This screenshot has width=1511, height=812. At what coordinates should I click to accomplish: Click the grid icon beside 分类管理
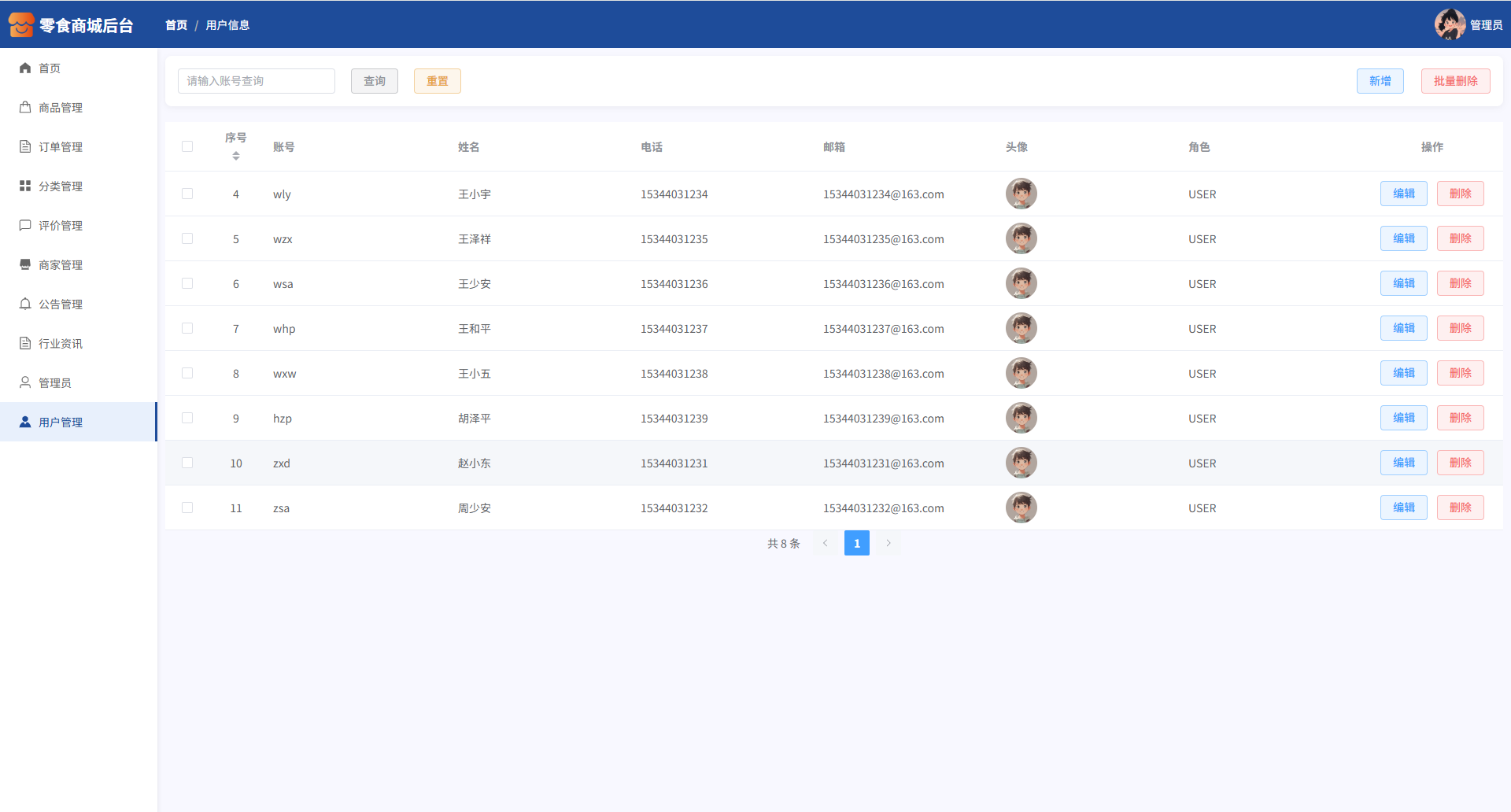tap(25, 186)
